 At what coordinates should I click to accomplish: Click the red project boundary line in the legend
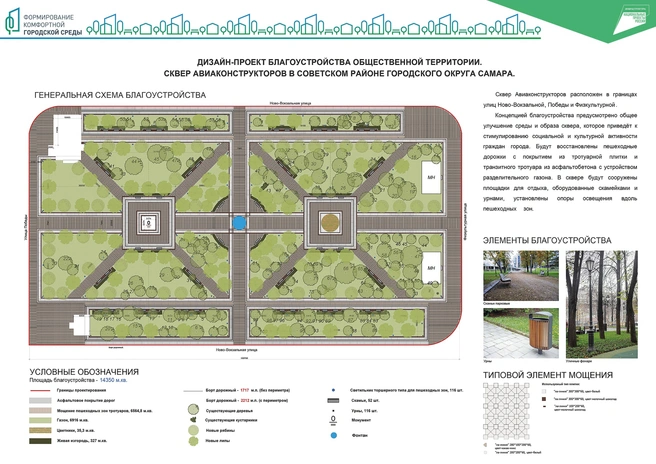coord(40,390)
